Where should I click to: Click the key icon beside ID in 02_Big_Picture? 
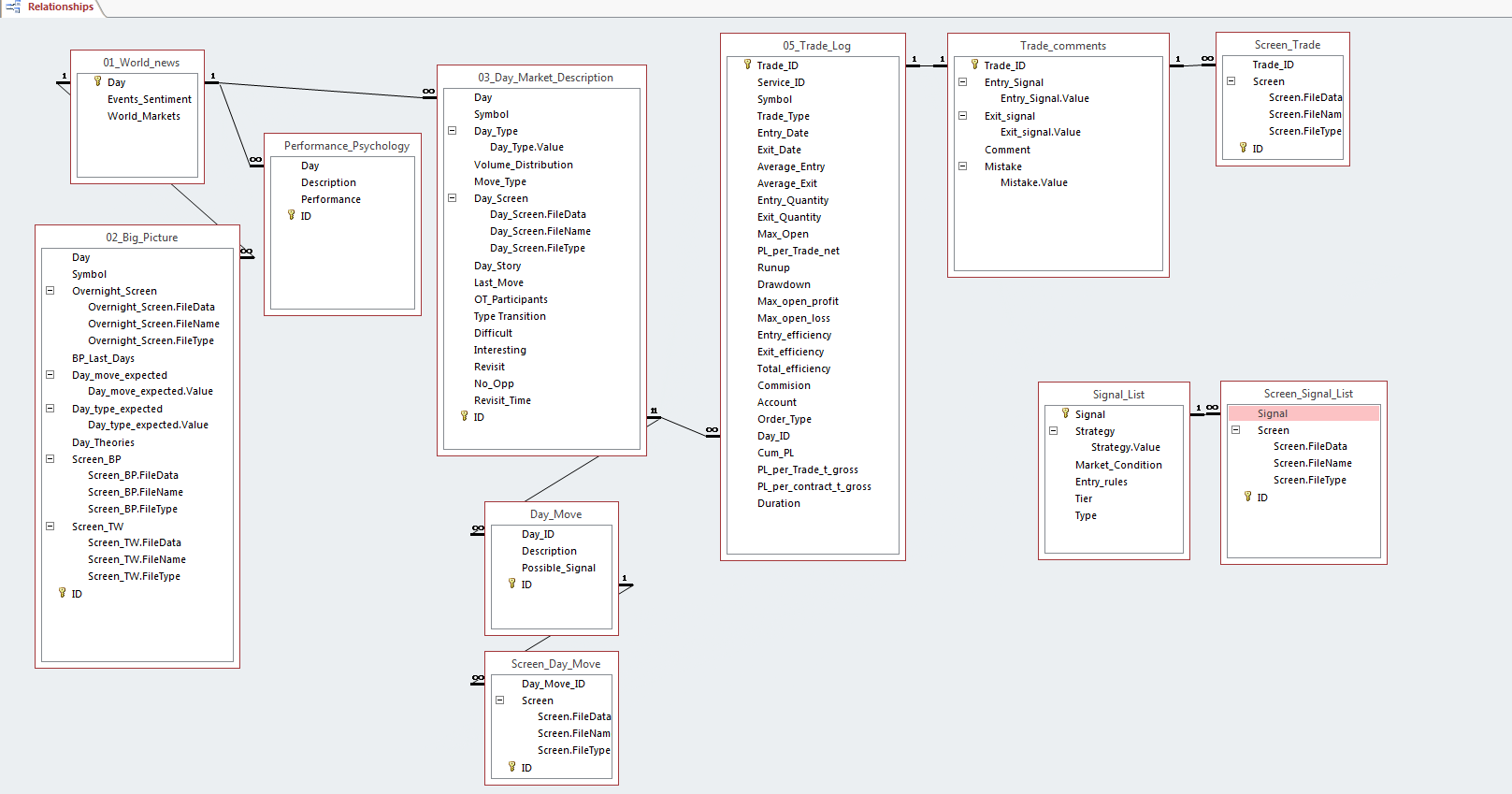(x=62, y=593)
